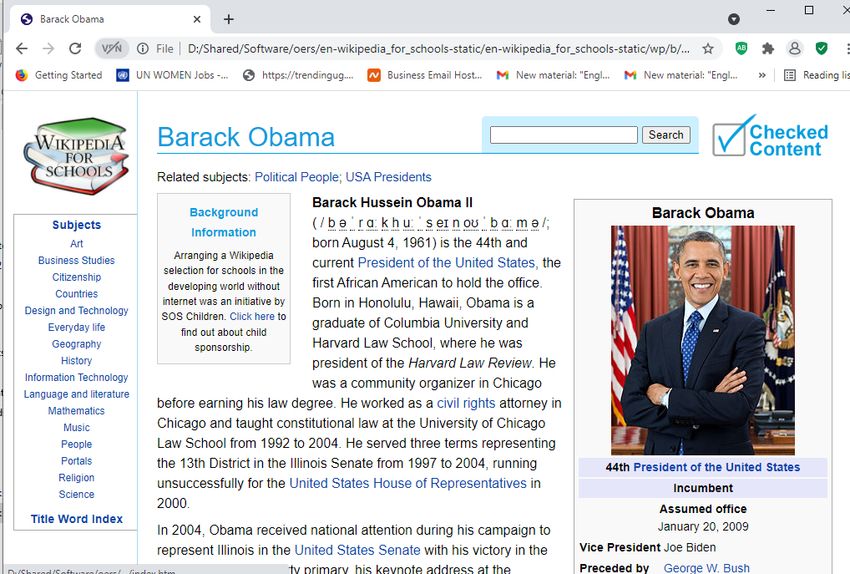Open the Geography subject
Viewport: 850px width, 574px height.
76,345
